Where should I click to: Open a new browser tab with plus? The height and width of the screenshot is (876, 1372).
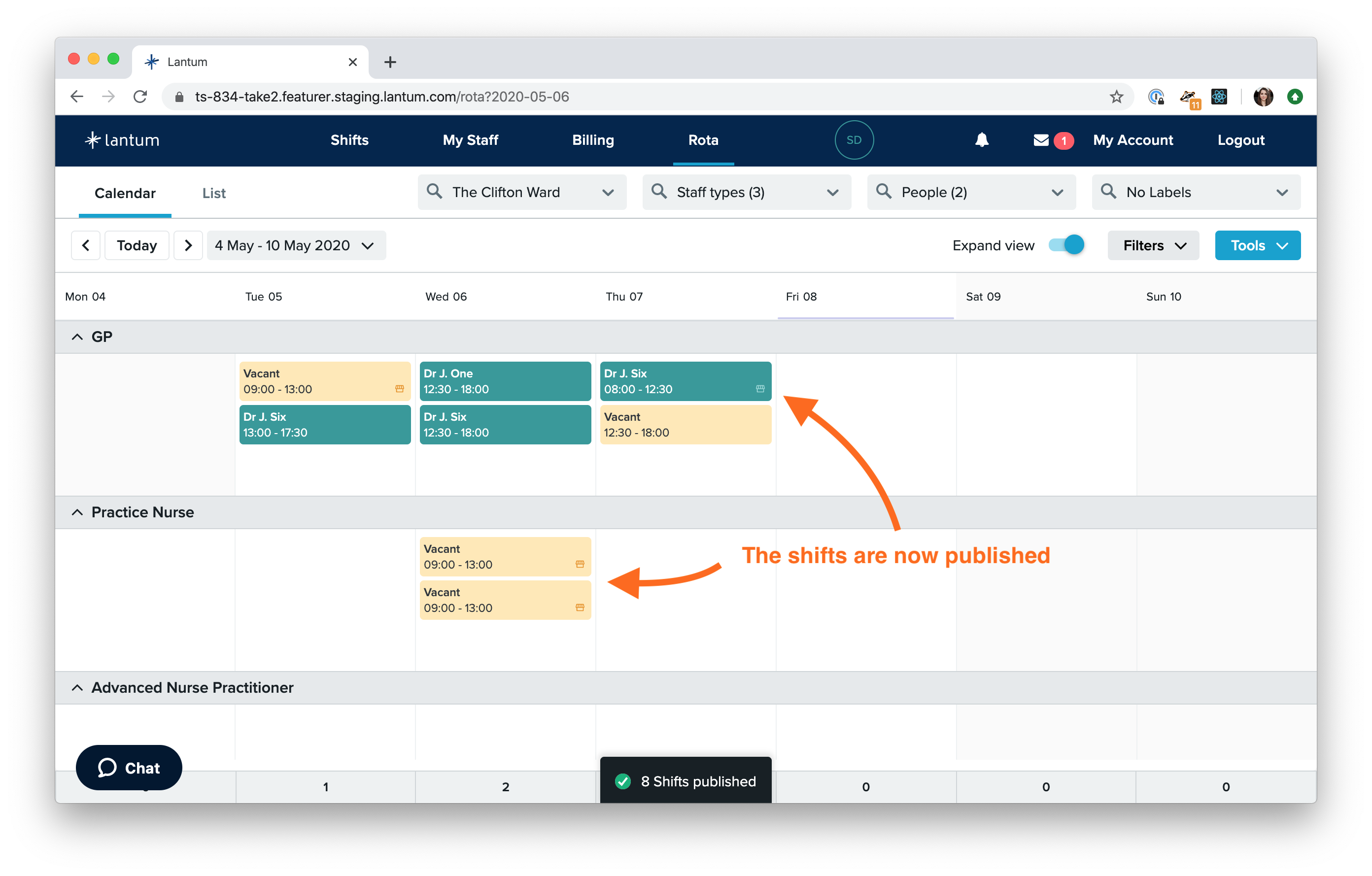click(390, 62)
